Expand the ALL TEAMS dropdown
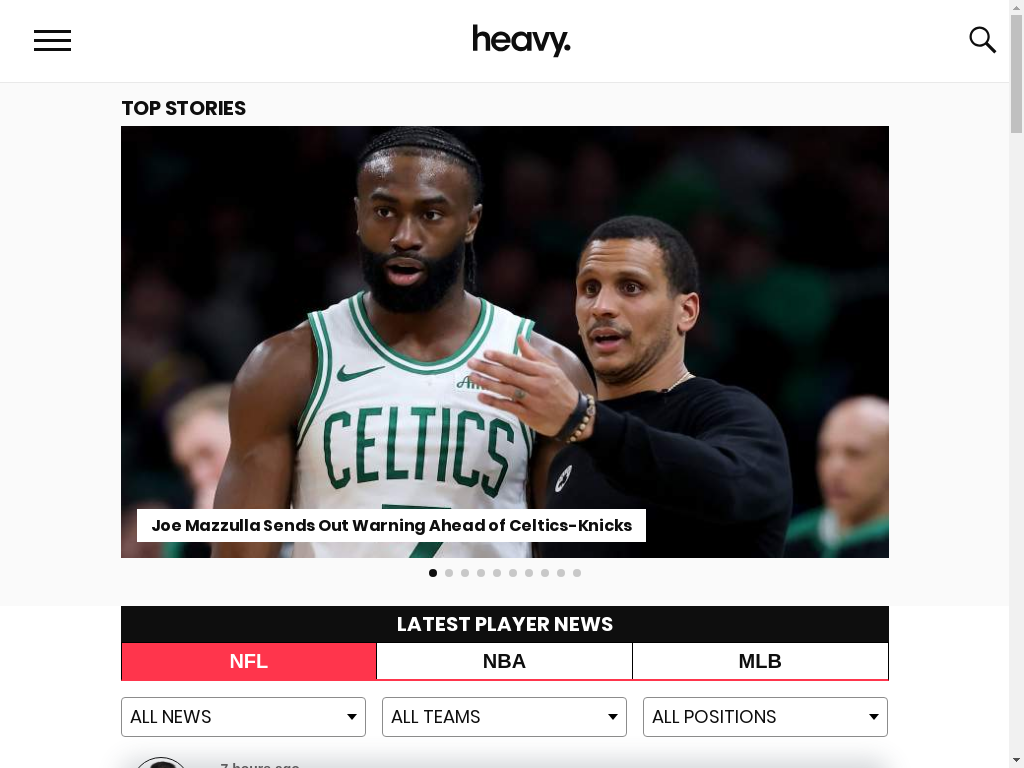The image size is (1024, 768). tap(504, 717)
